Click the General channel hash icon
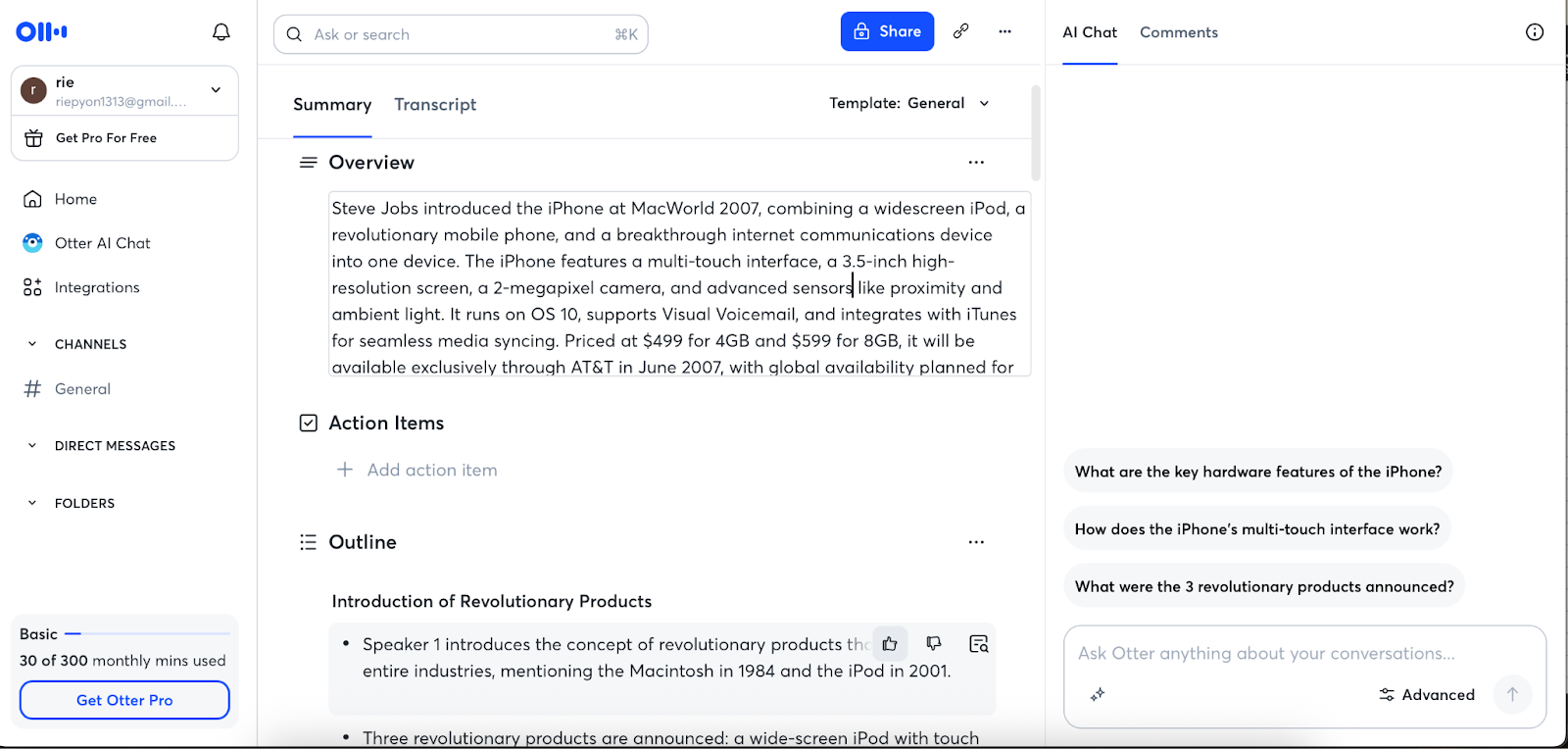1568x749 pixels. click(x=32, y=389)
